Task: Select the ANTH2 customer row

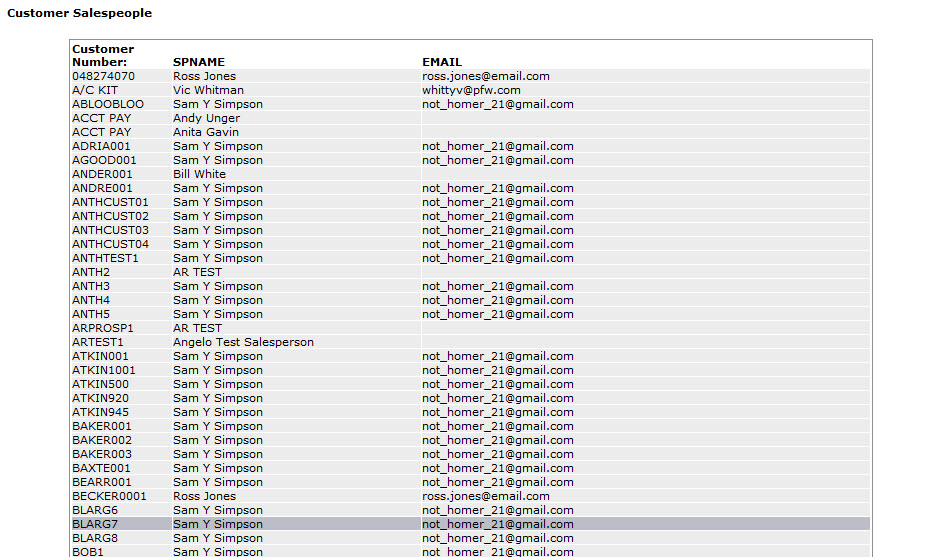Action: 470,272
